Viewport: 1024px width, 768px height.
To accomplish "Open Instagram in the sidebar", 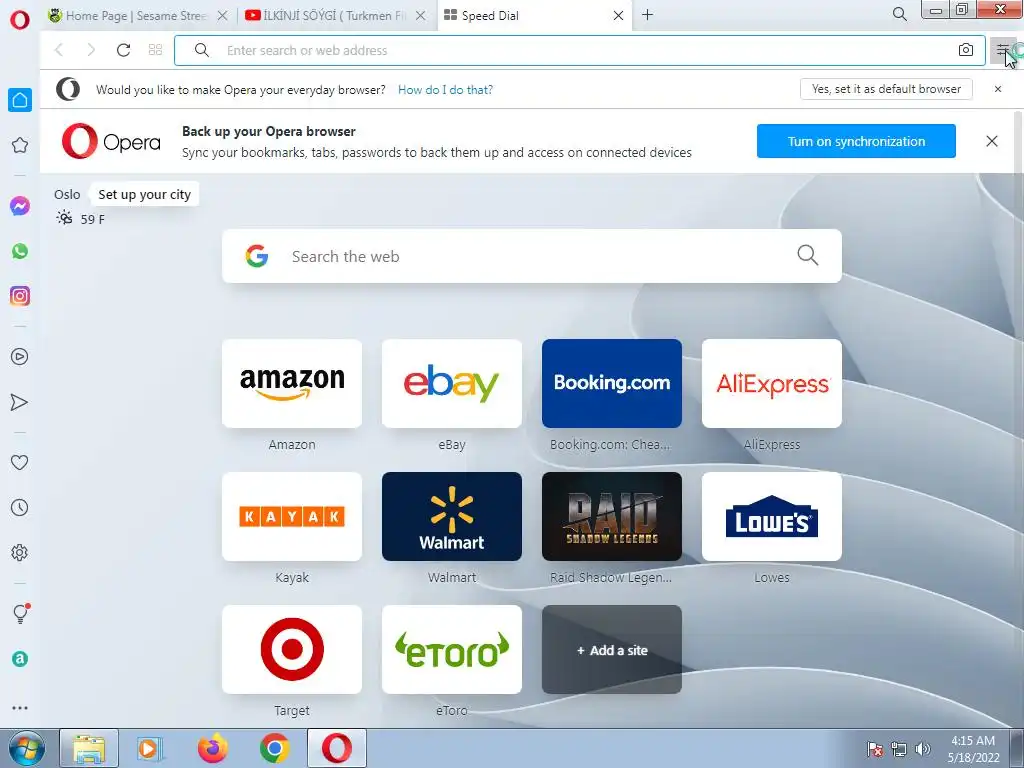I will [x=20, y=296].
